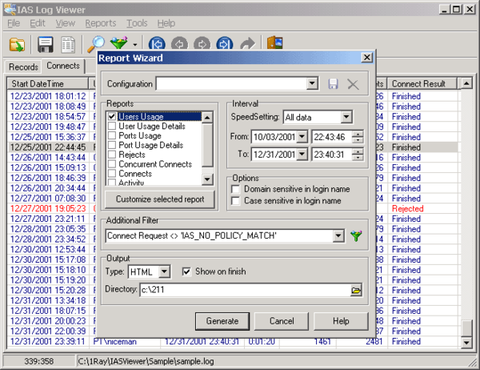Viewport: 480px width, 370px height.
Task: Delete configuration with the X icon
Action: 353,84
